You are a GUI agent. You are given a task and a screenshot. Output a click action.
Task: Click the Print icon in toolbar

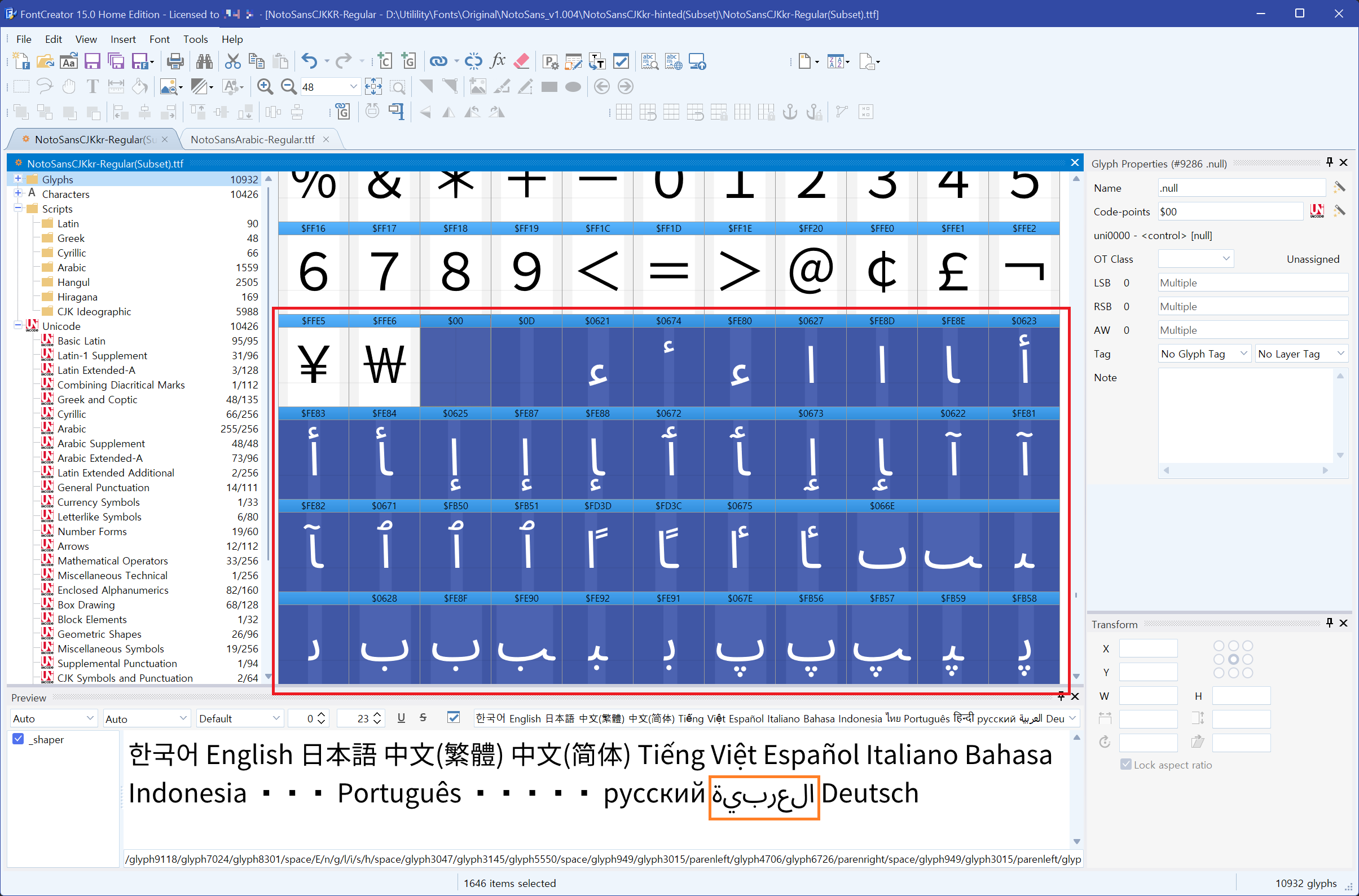[175, 61]
